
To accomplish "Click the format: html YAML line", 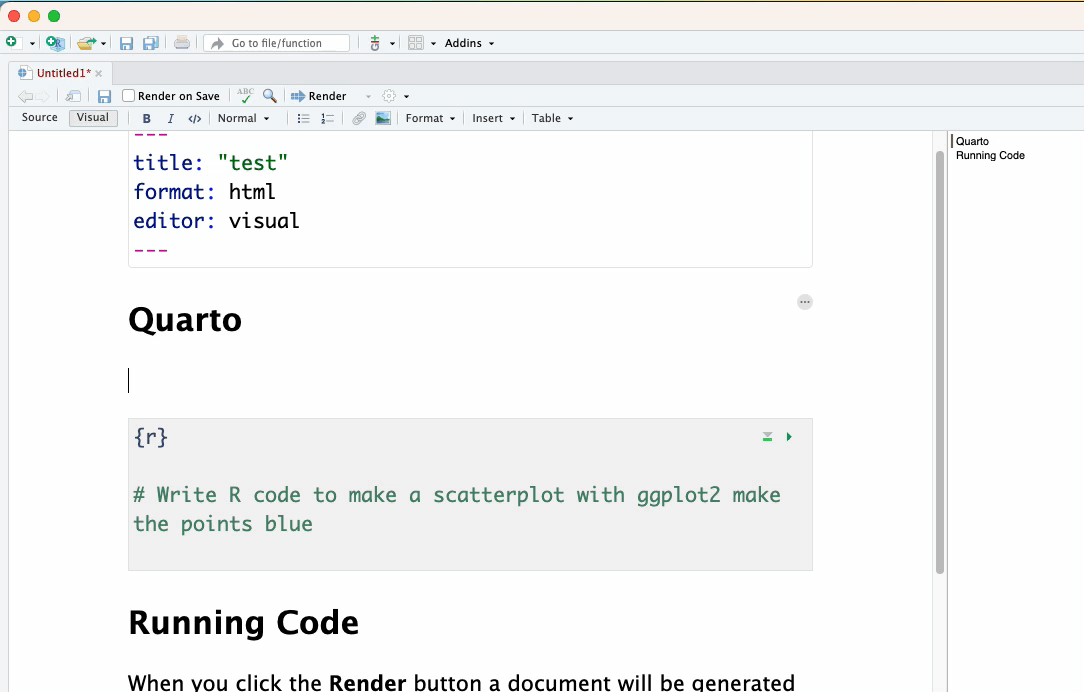I will click(204, 191).
